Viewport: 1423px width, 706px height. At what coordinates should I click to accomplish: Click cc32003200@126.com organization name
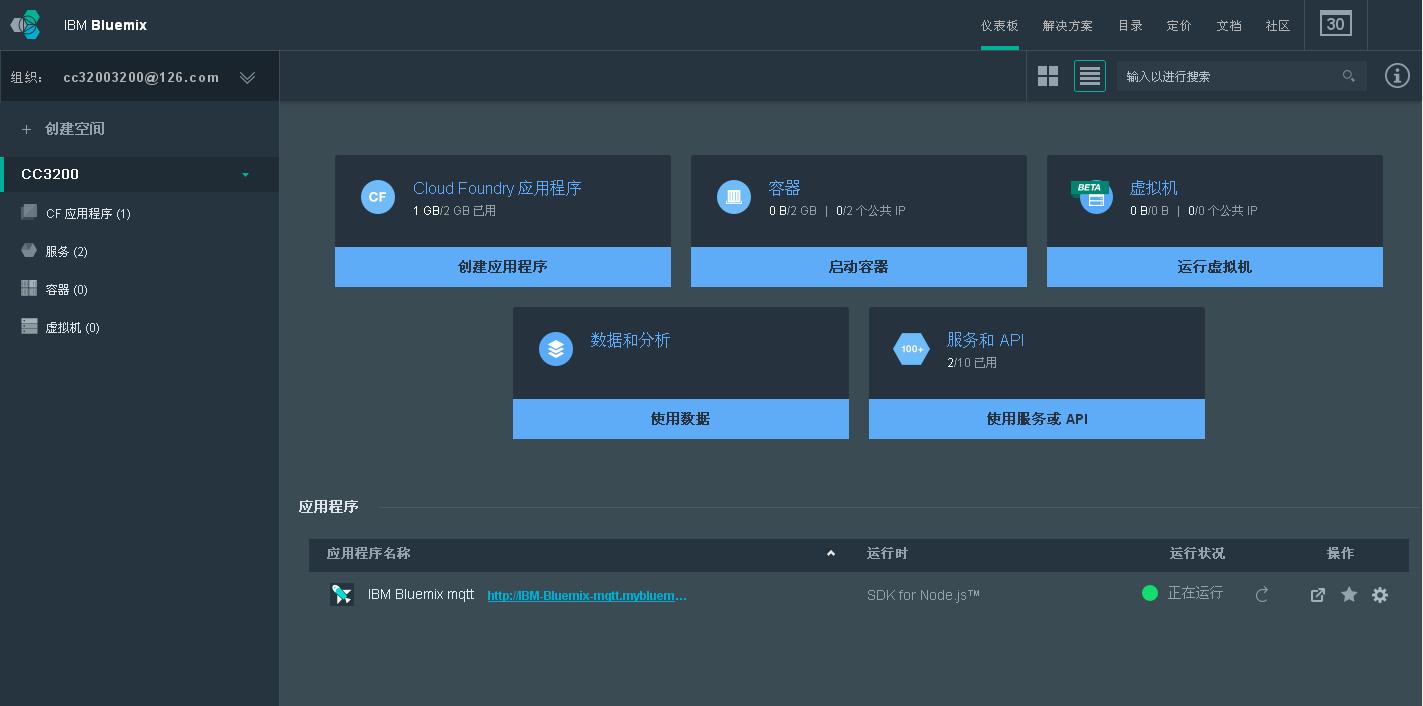pyautogui.click(x=141, y=77)
